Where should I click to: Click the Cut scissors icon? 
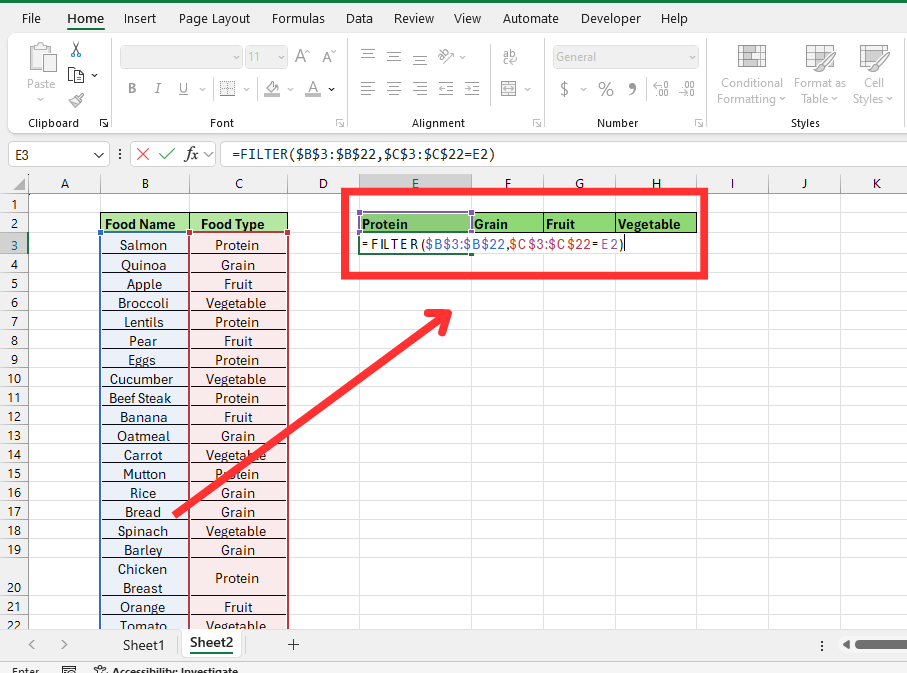[x=76, y=50]
